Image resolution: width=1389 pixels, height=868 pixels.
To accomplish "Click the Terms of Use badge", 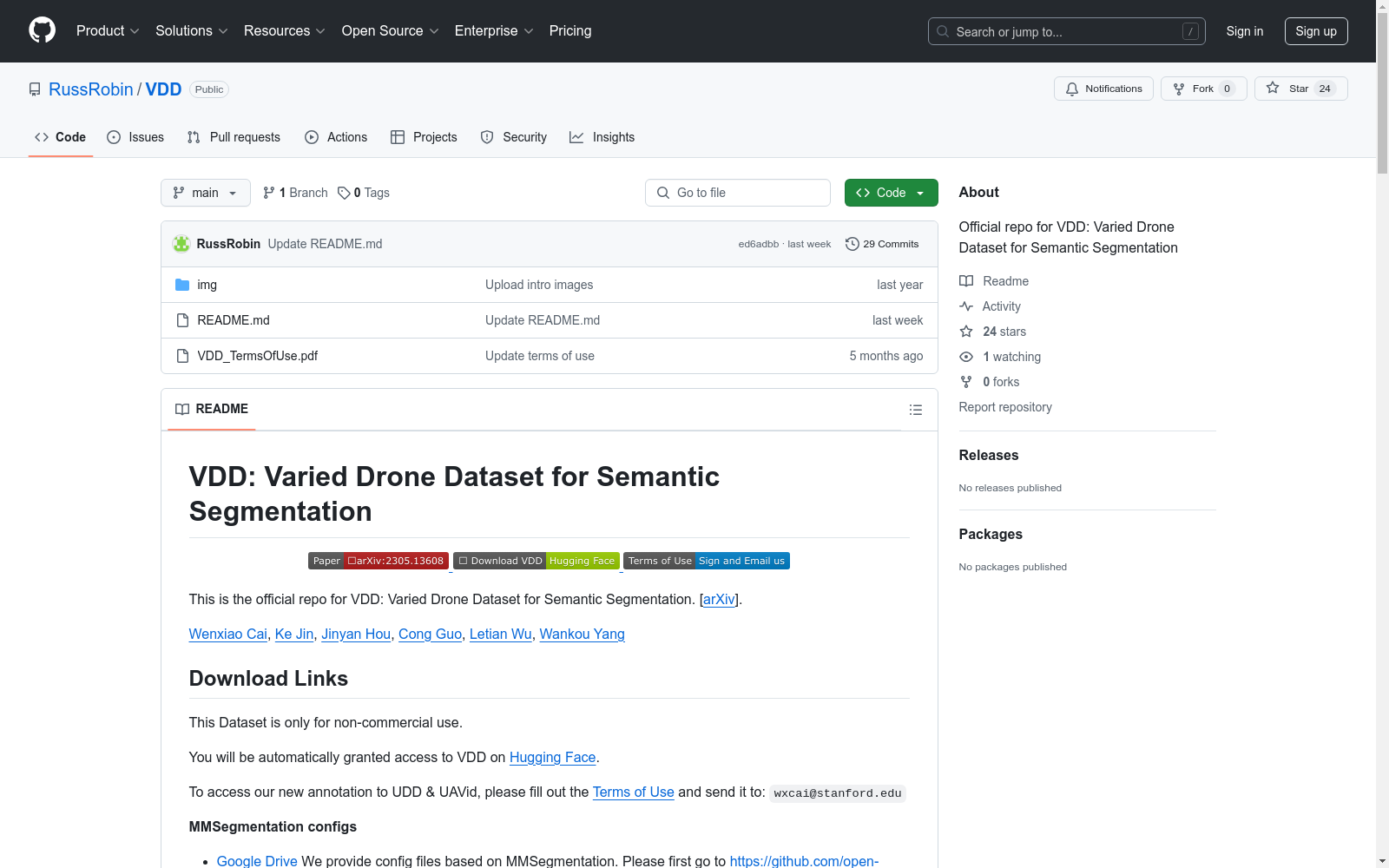I will 707,561.
